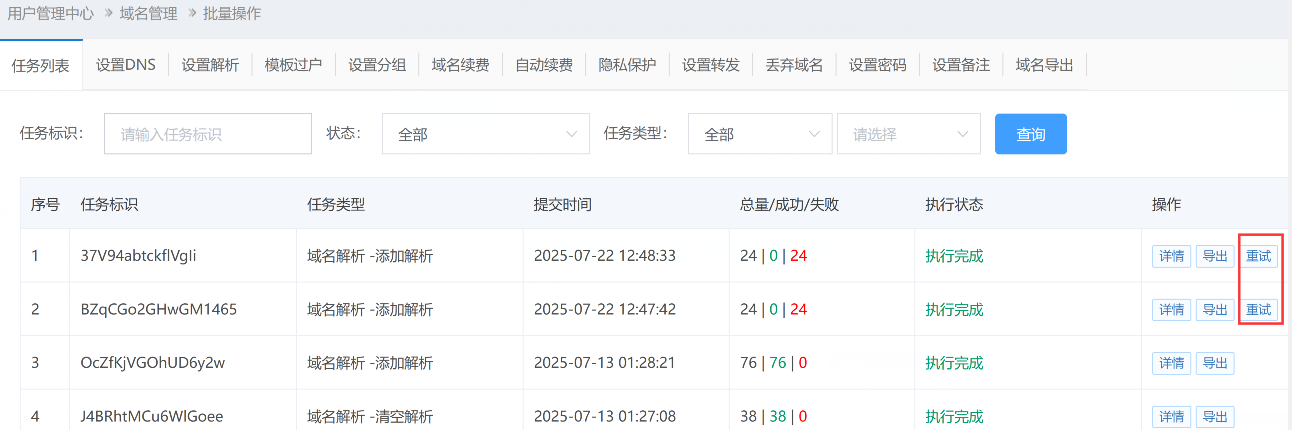Go to the 域名续费 tab
This screenshot has height=430, width=1292.
click(x=460, y=65)
